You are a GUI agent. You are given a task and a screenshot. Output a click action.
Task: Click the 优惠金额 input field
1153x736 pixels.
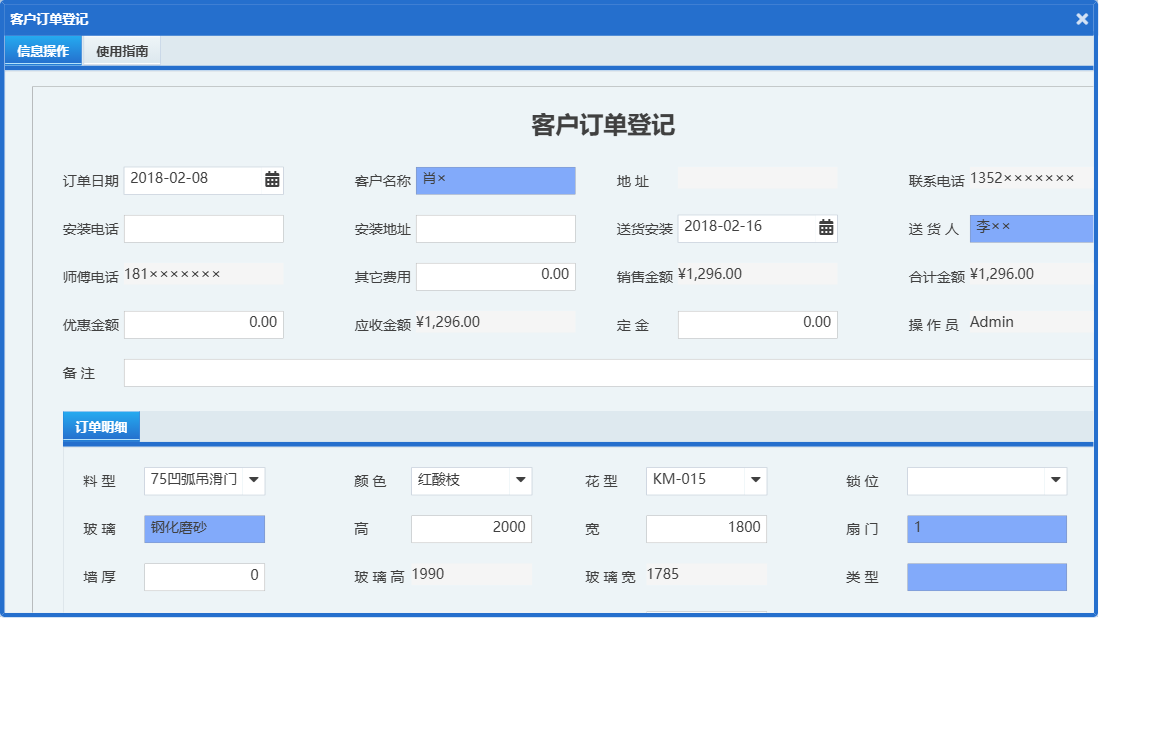click(204, 324)
